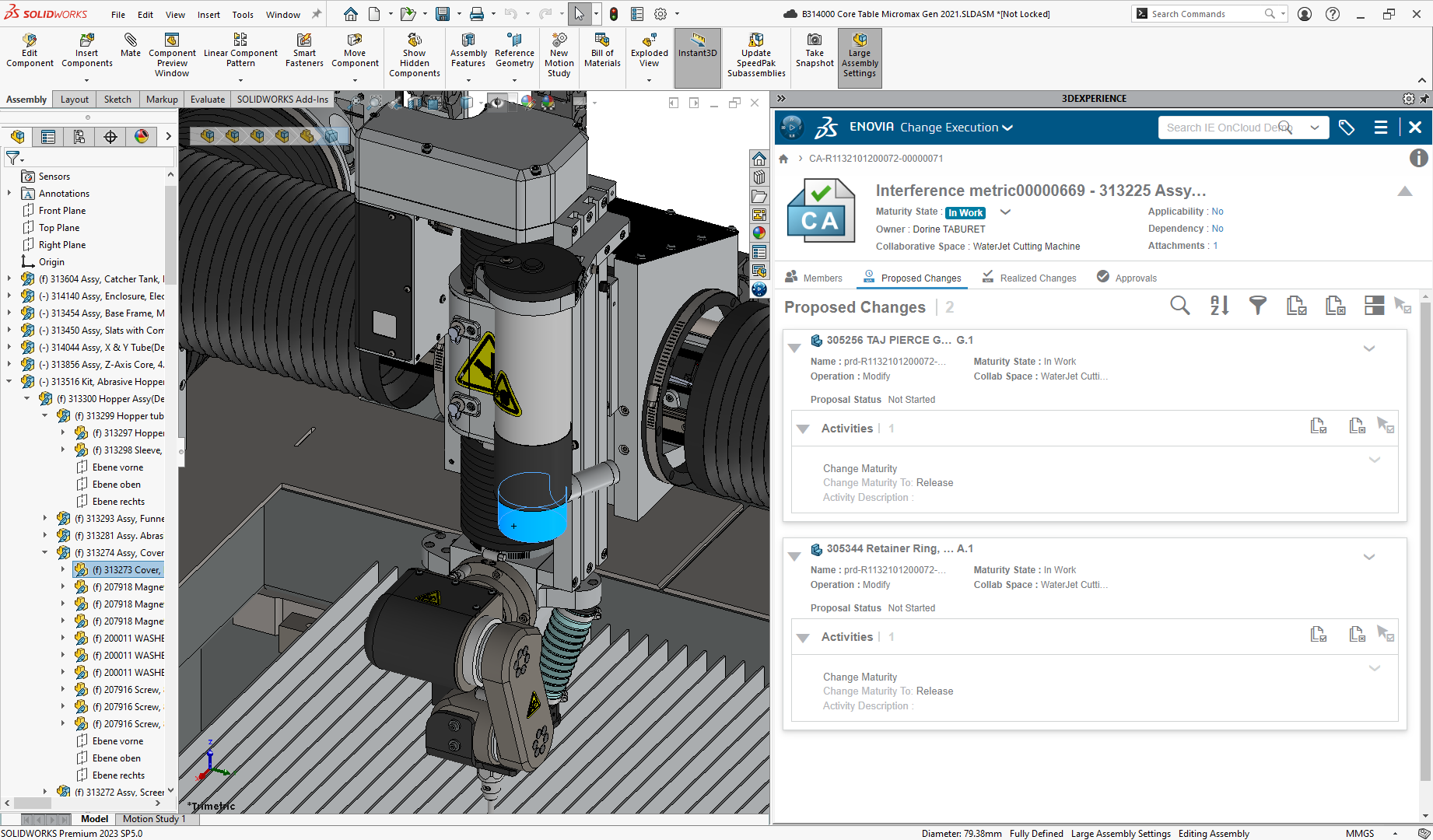Click Show Hidden Components
Image resolution: width=1433 pixels, height=840 pixels.
pos(415,55)
